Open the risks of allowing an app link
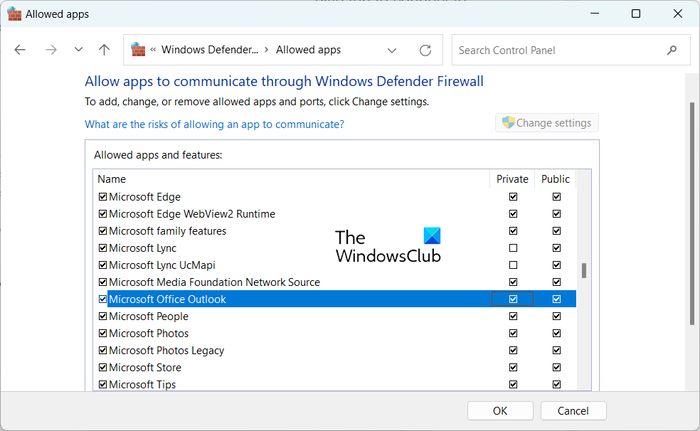Viewport: 700px width, 431px height. point(214,124)
